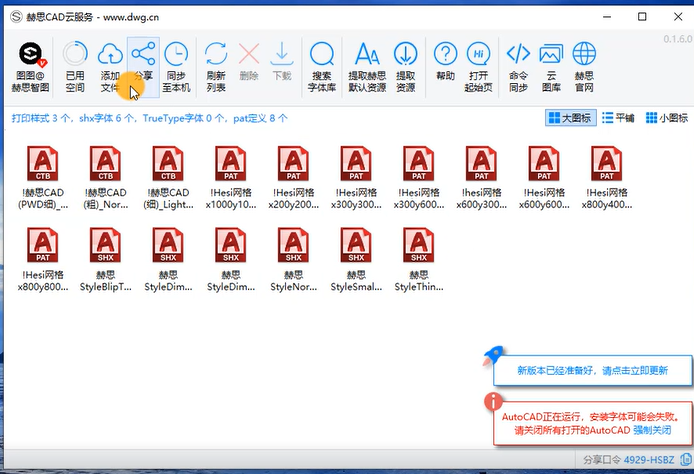Click the 分享 share icon
Screen dimensions: 694x474
(143, 66)
